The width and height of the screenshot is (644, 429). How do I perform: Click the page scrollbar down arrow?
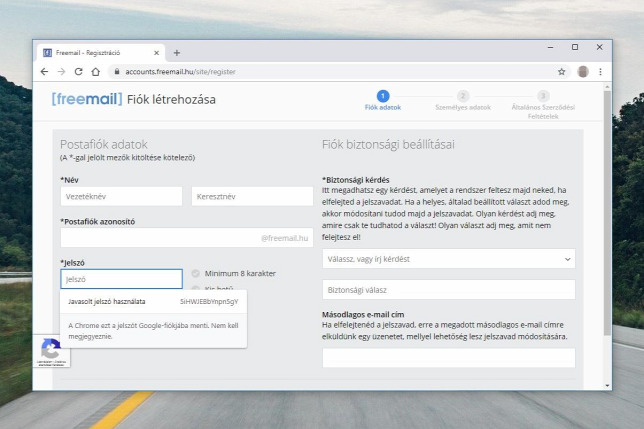click(x=607, y=385)
